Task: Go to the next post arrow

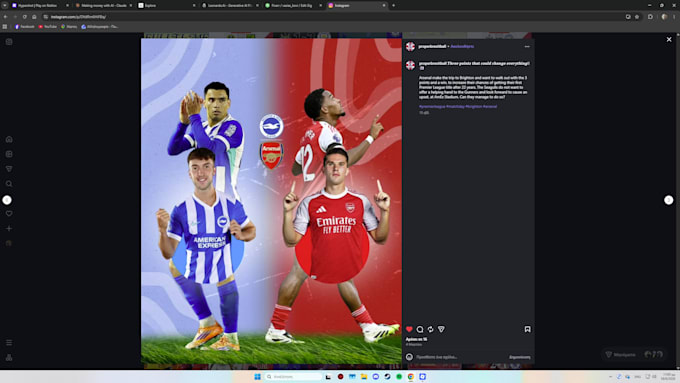Action: [669, 200]
